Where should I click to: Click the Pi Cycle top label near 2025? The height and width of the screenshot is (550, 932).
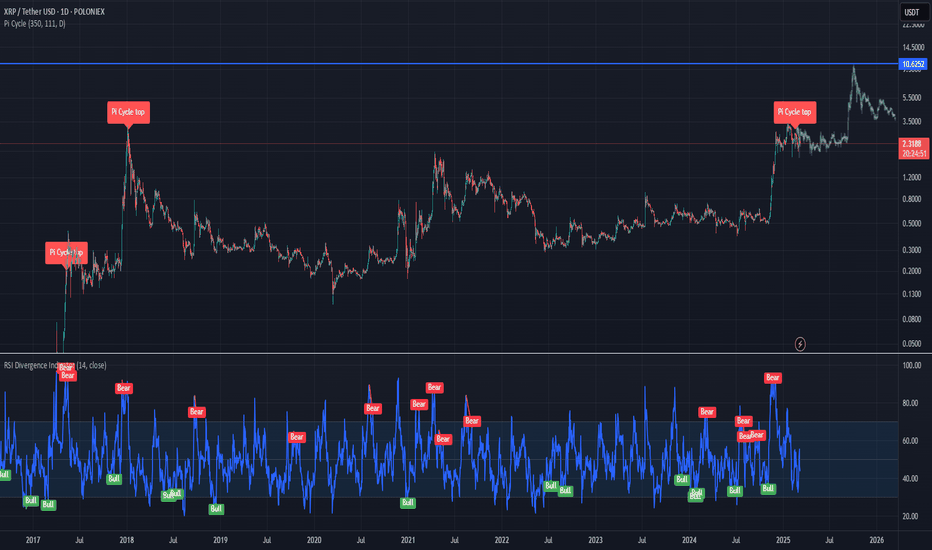[795, 112]
